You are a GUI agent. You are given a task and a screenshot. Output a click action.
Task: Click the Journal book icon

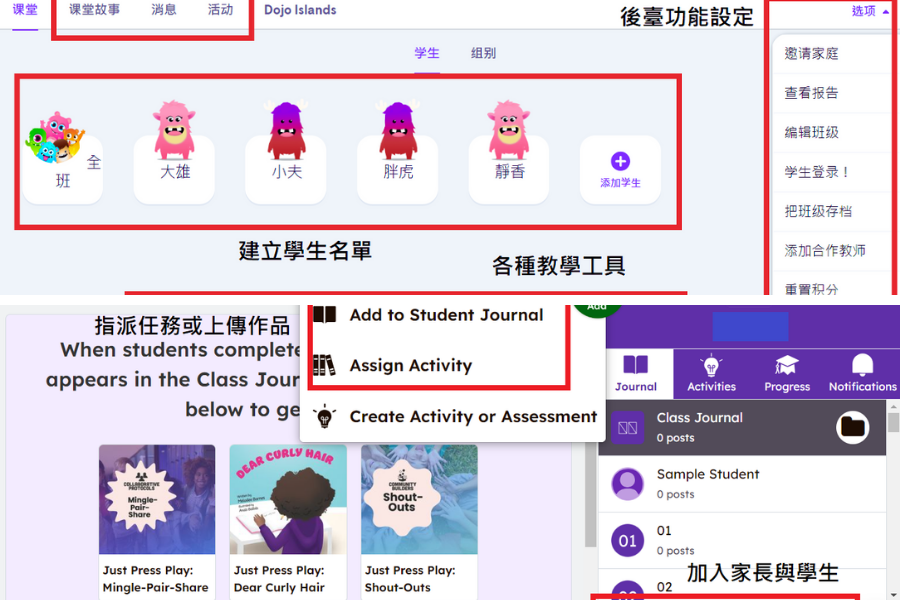pos(636,365)
